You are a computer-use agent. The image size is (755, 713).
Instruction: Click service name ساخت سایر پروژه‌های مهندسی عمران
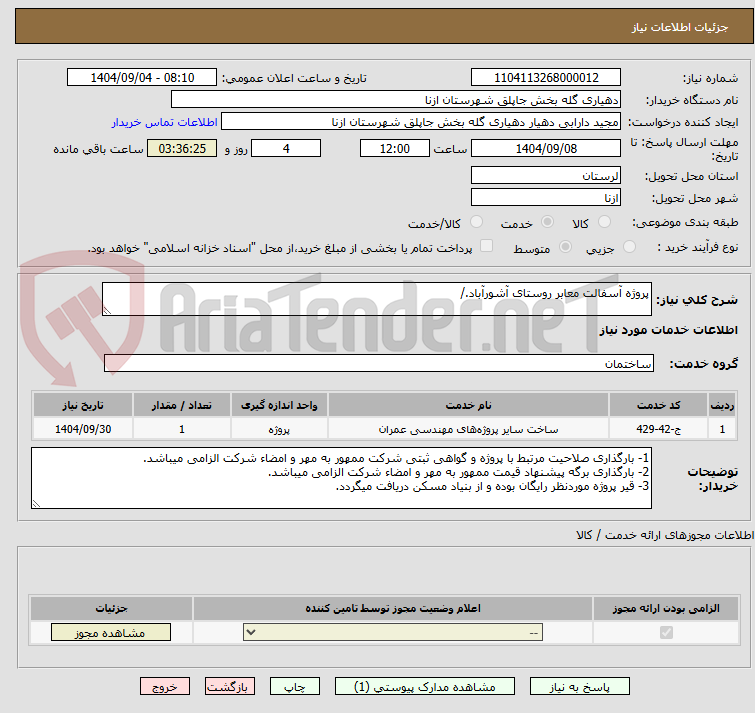(x=468, y=428)
